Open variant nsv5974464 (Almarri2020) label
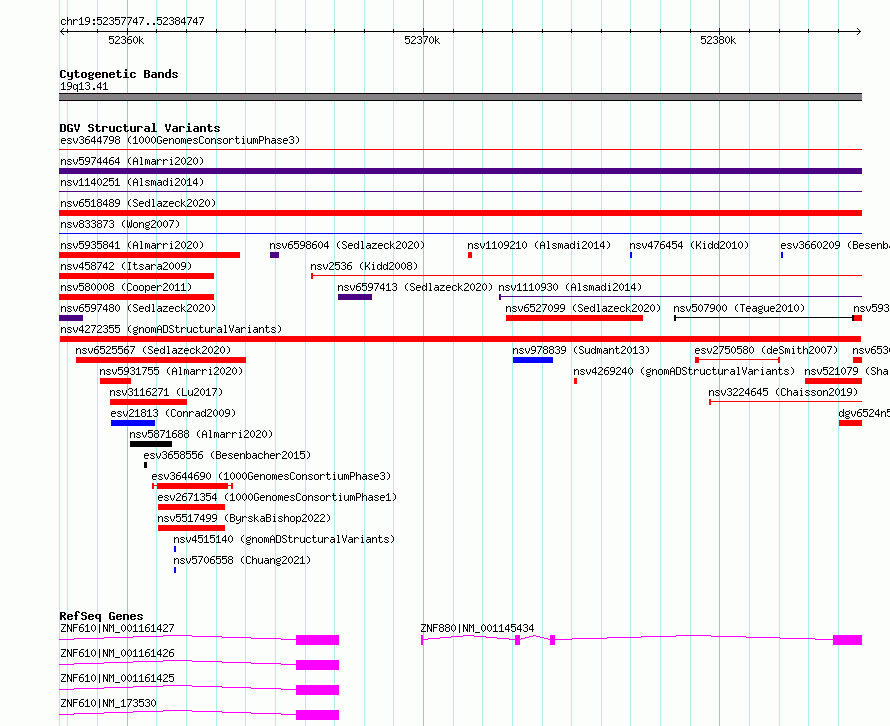 coord(132,161)
